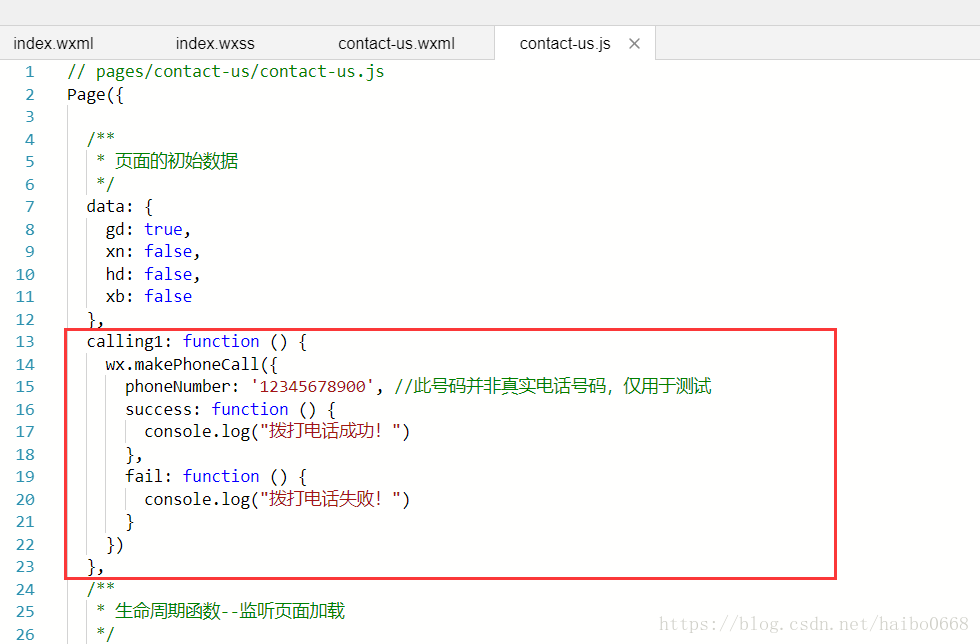
Task: Click the path comment pages/contact-us/contact-us.js
Action: (226, 72)
